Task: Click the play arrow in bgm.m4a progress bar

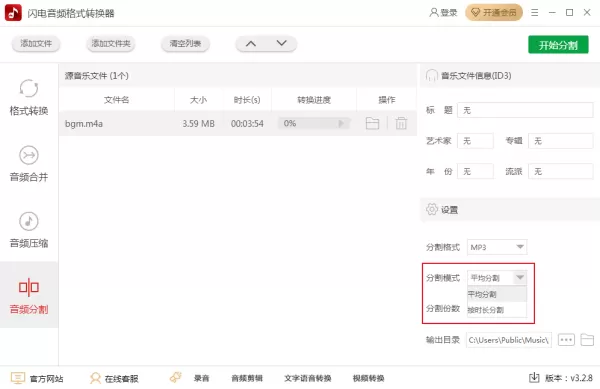Action: (x=341, y=123)
